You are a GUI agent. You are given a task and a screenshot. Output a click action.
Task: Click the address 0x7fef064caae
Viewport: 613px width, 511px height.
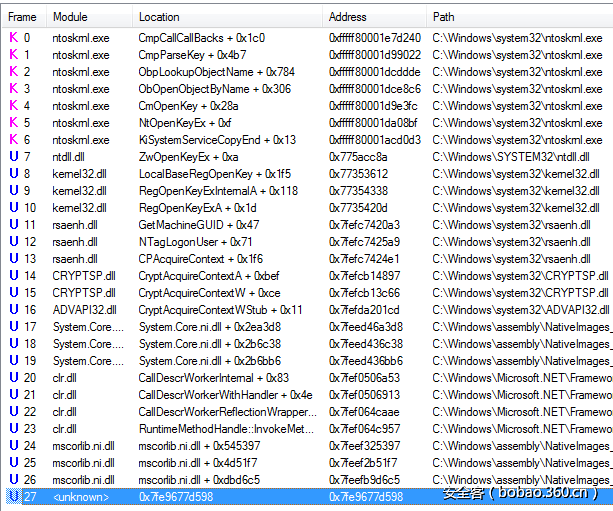pos(364,412)
